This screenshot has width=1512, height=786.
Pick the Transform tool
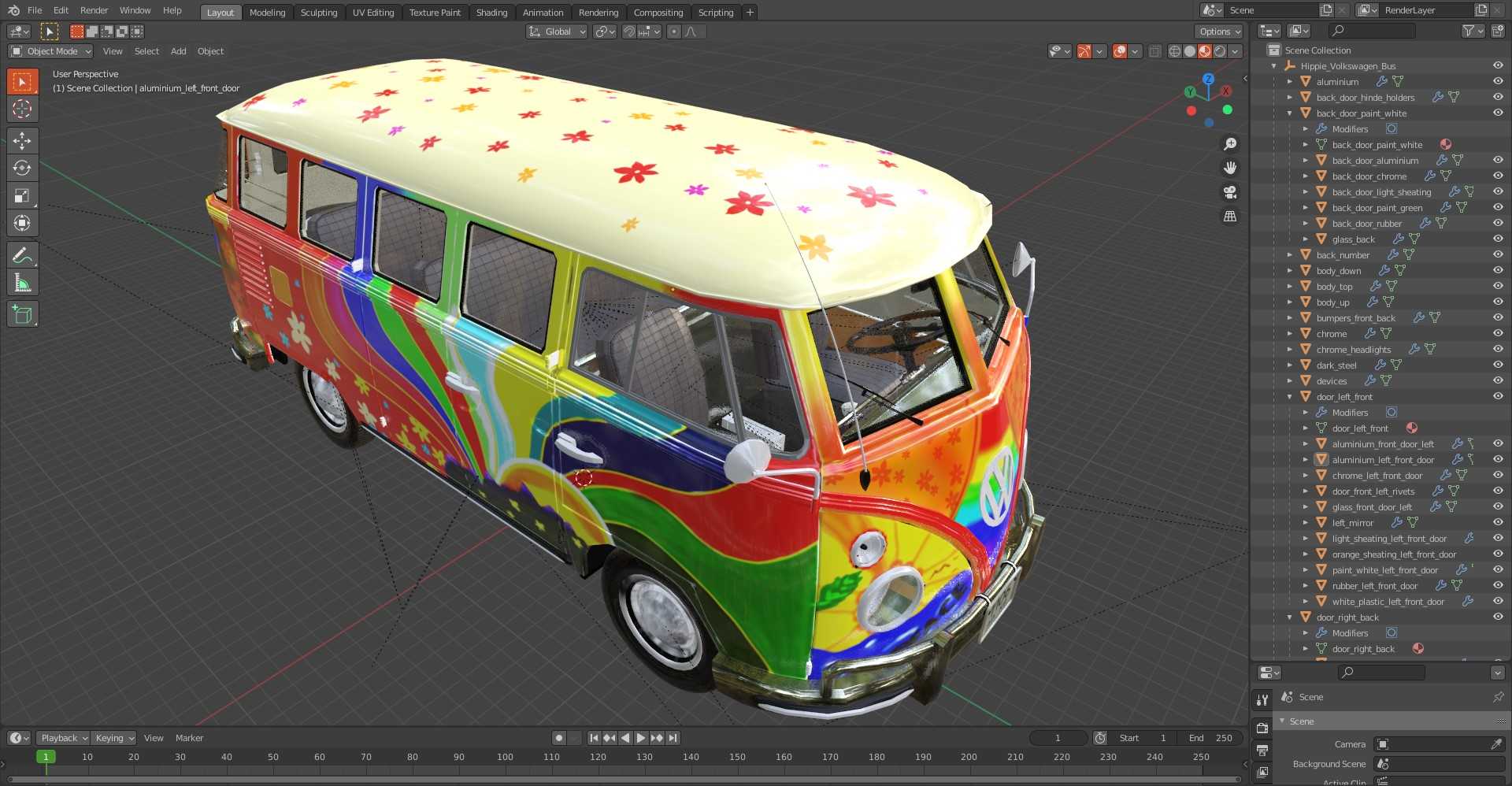coord(22,223)
